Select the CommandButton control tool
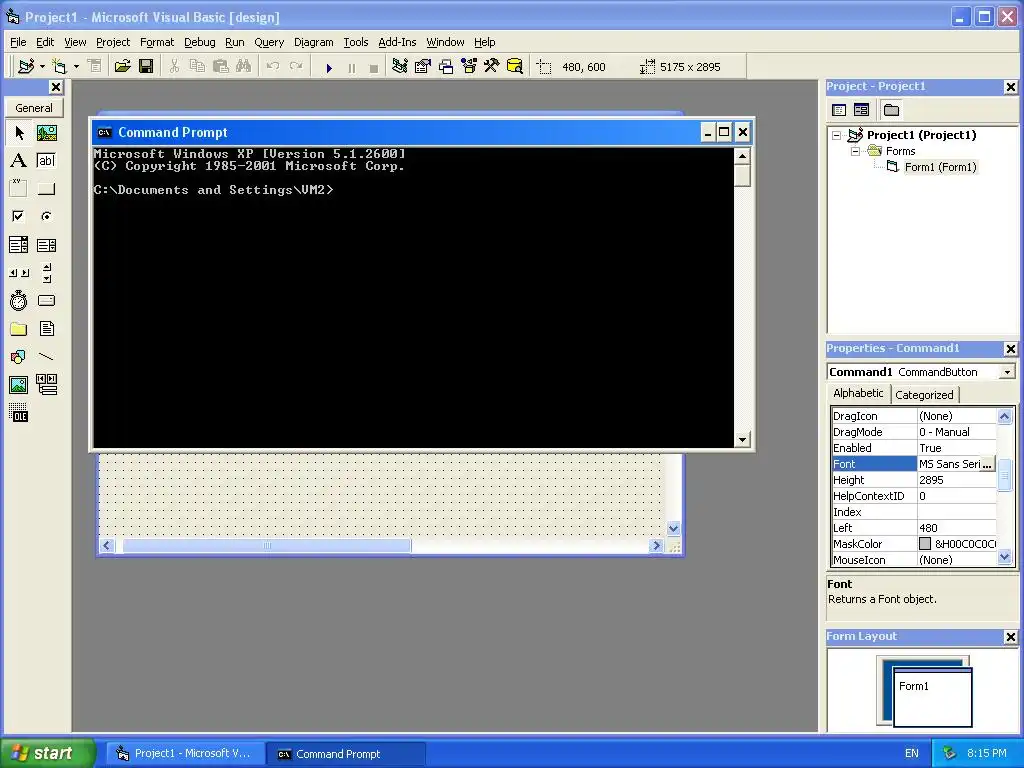Viewport: 1024px width, 768px height. (x=46, y=189)
